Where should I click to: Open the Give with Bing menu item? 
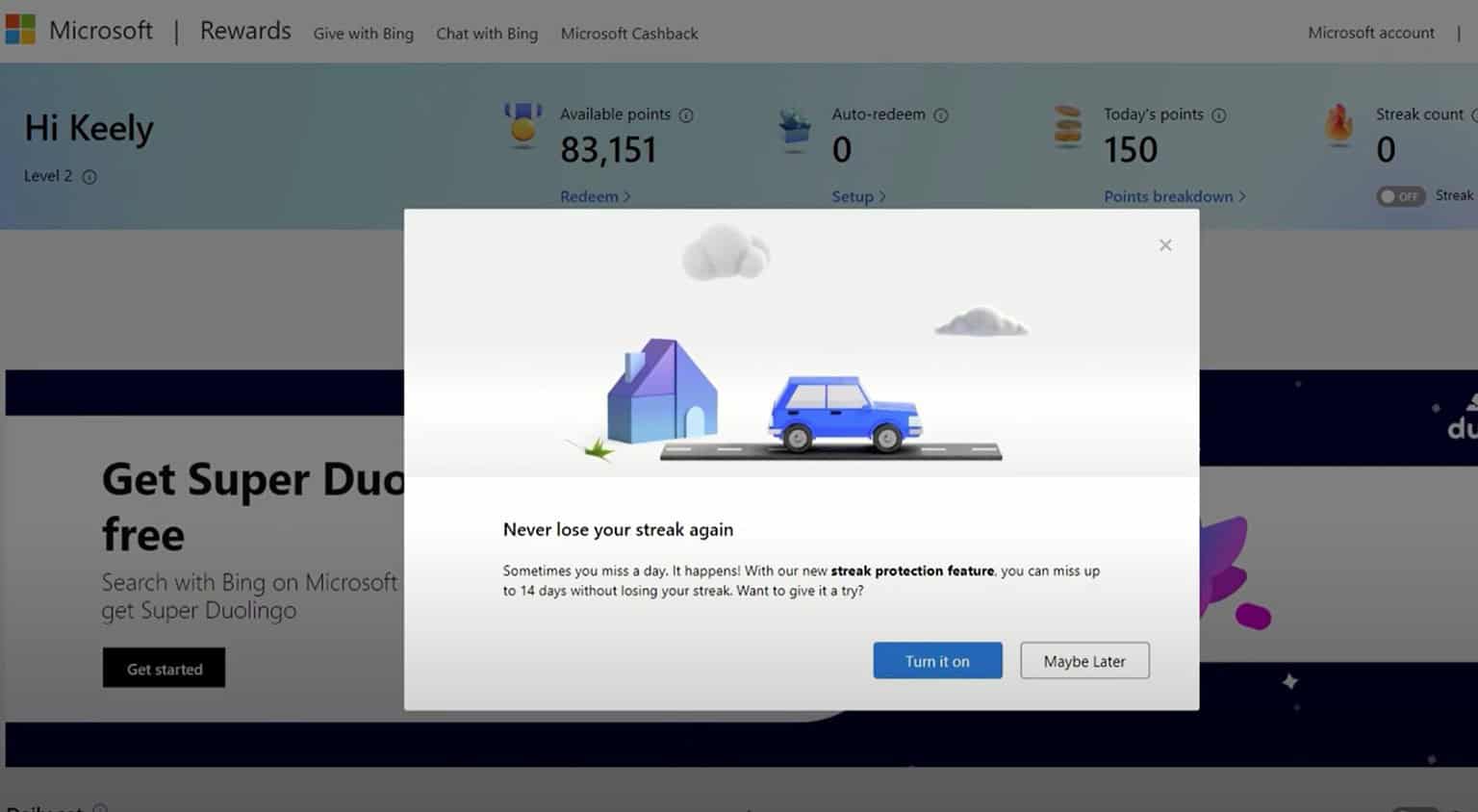pos(363,34)
